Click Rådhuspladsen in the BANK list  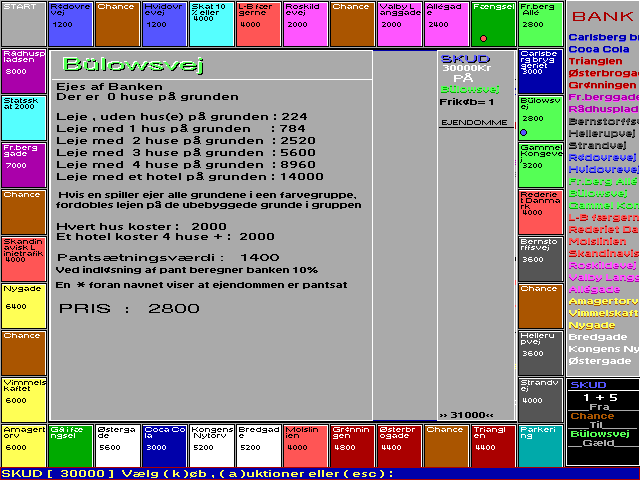[x=603, y=109]
